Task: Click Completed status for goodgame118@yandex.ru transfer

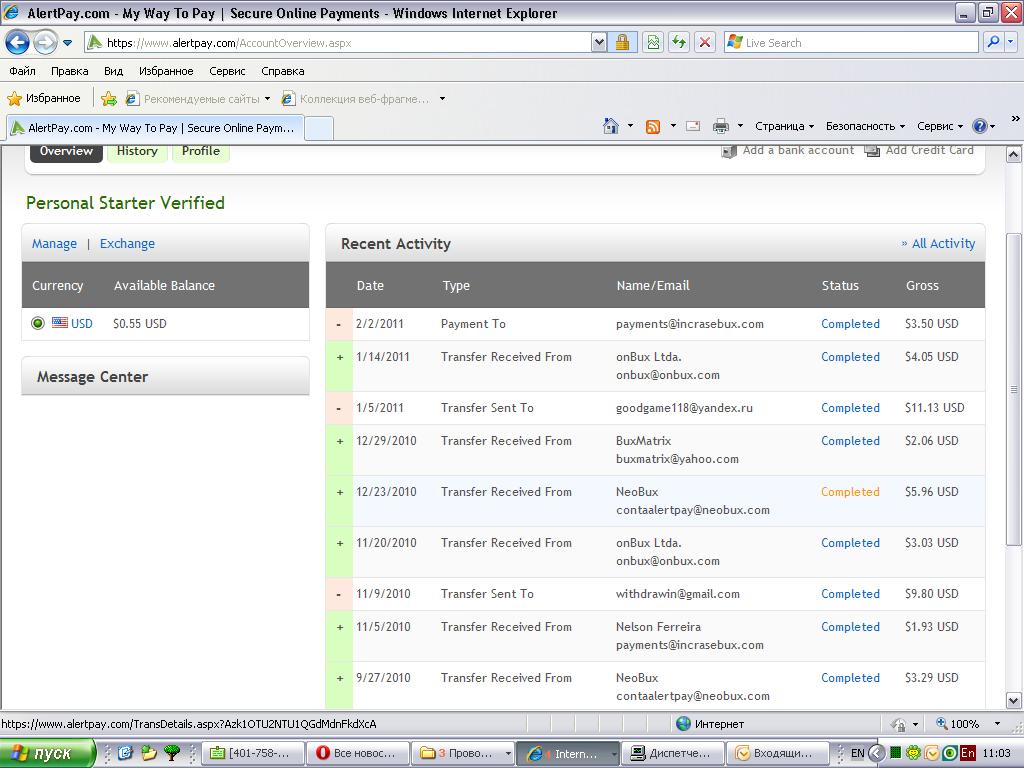Action: [850, 408]
